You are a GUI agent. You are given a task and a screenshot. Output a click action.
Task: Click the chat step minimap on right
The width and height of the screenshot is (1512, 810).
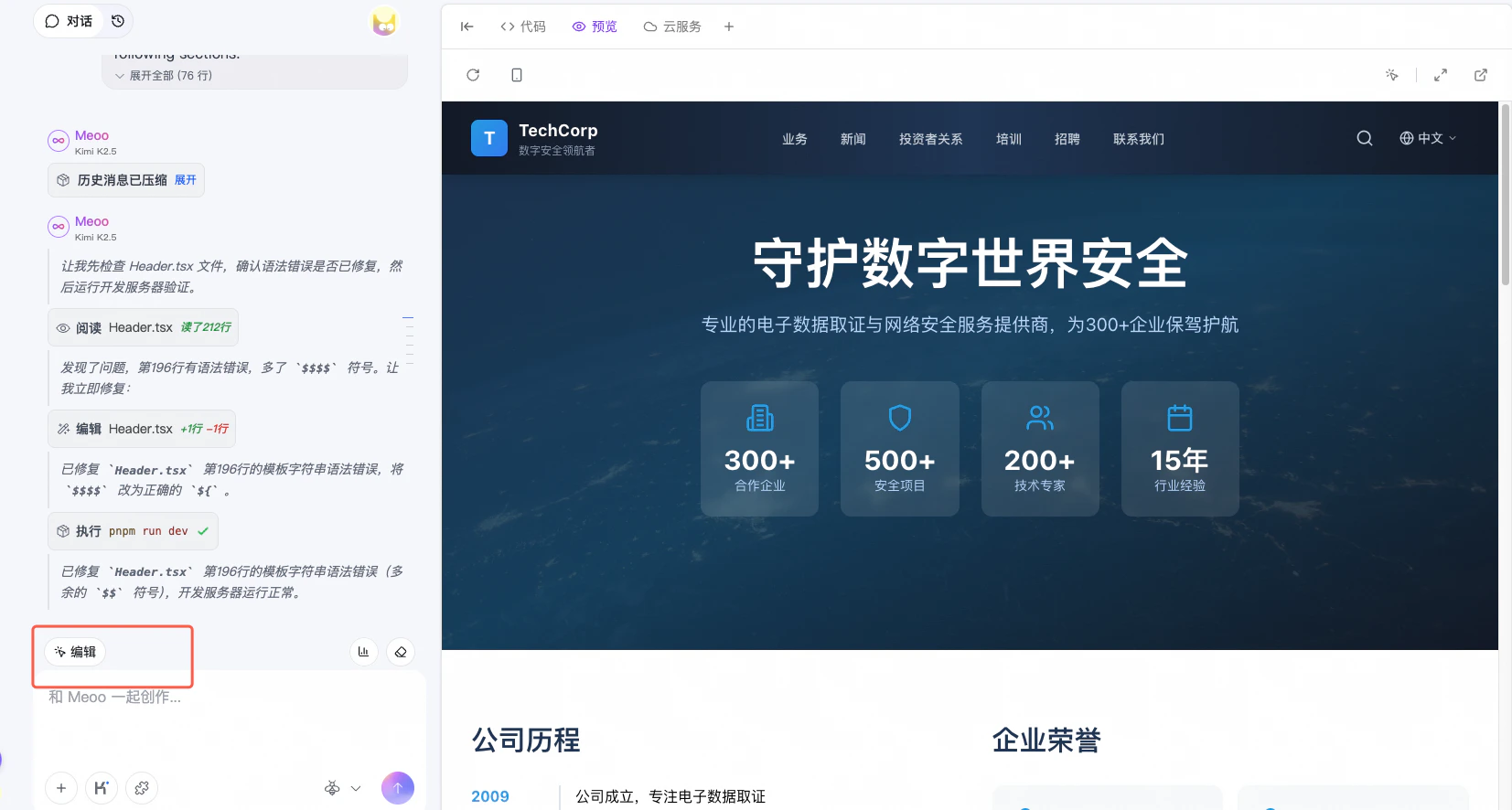click(x=408, y=341)
